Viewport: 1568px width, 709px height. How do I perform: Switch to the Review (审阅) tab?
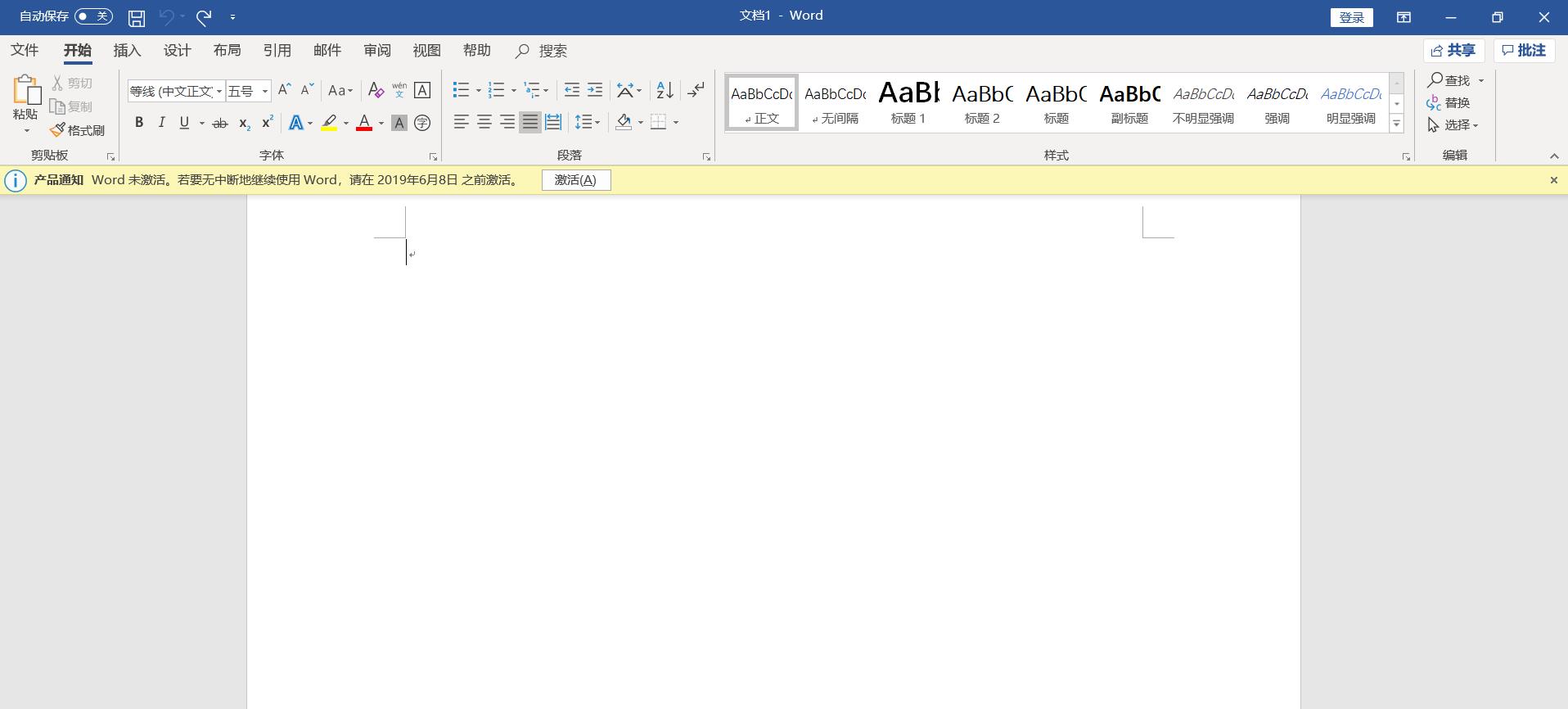(x=376, y=51)
